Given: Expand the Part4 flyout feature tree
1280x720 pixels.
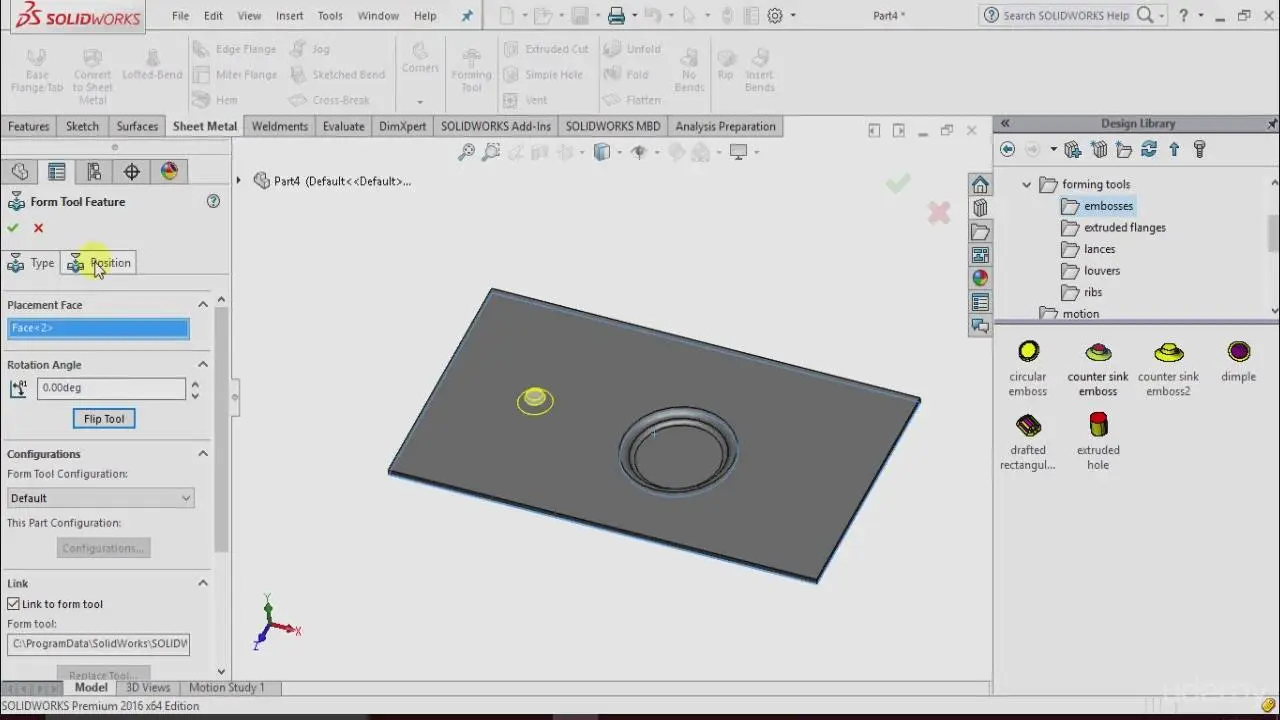Looking at the screenshot, I should pyautogui.click(x=238, y=181).
